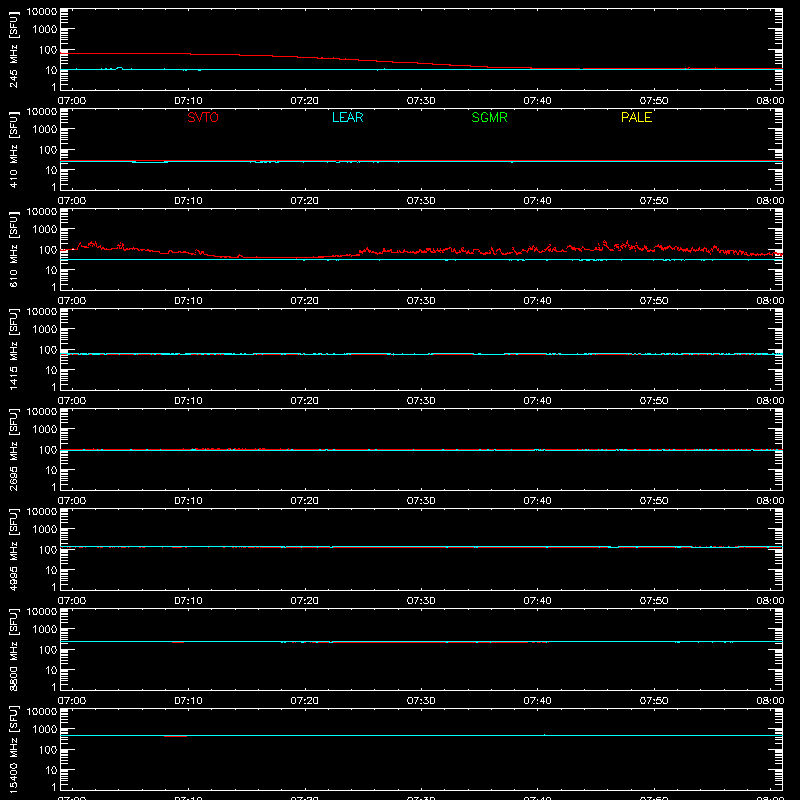Screen dimensions: 800x800
Task: Click 07:00 tick label below 610 MHz panel
Action: [x=72, y=301]
